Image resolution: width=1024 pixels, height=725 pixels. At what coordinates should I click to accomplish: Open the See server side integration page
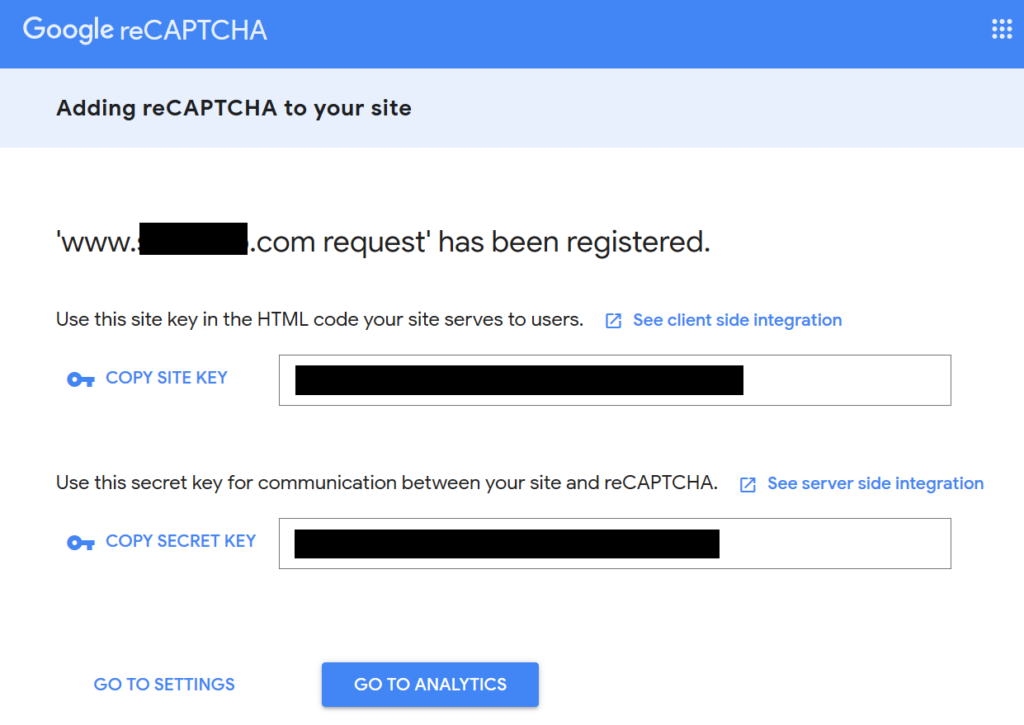coord(874,483)
